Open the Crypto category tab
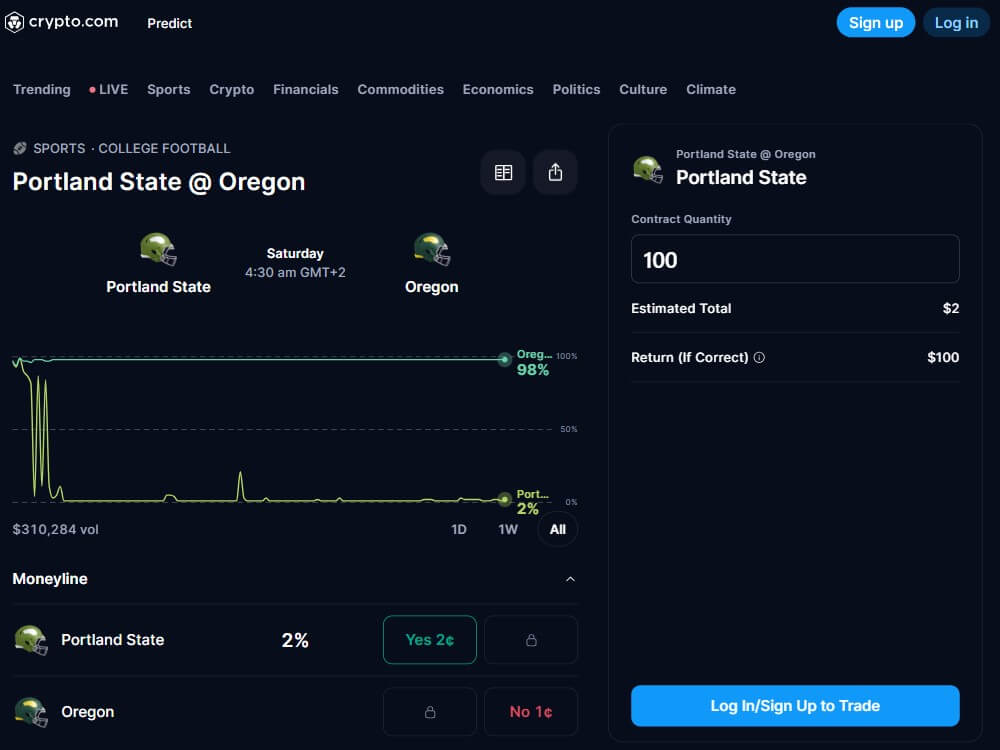The width and height of the screenshot is (1000, 750). pyautogui.click(x=232, y=89)
